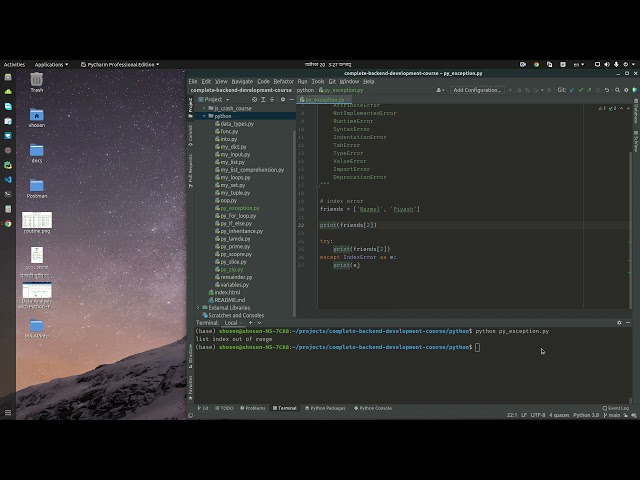Switch to the Python Console tab
Image resolution: width=640 pixels, height=480 pixels.
point(373,408)
